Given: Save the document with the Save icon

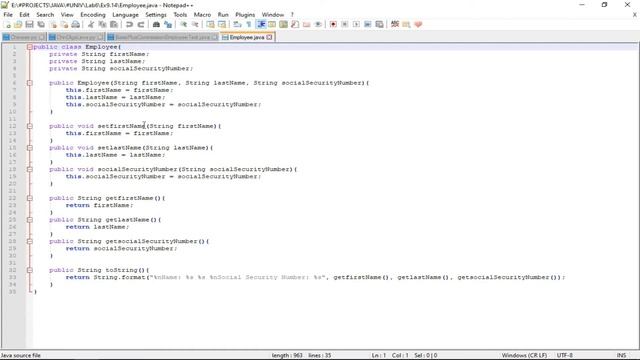Looking at the screenshot, I should (29, 24).
